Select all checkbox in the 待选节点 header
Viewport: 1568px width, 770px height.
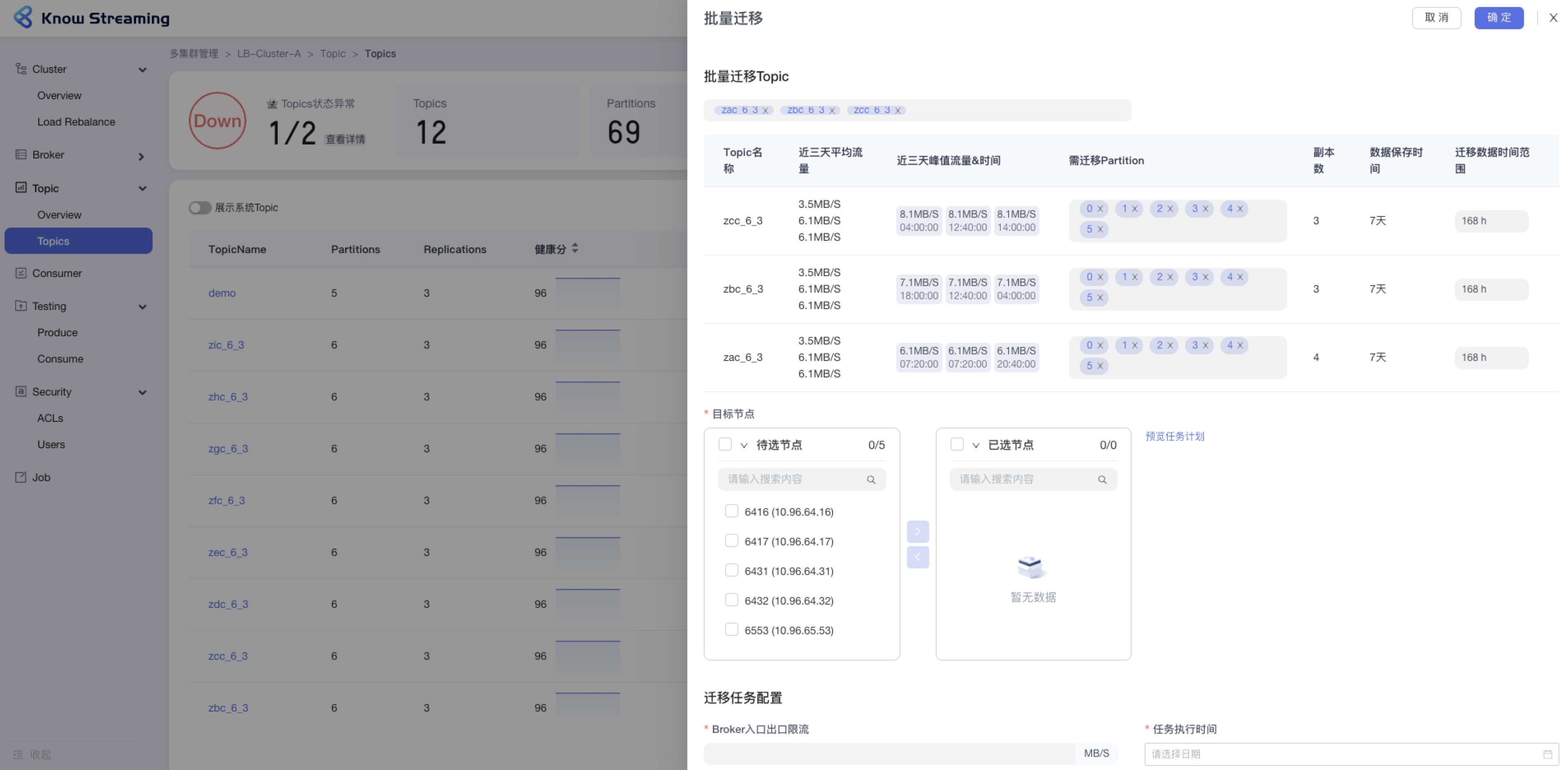click(x=724, y=445)
